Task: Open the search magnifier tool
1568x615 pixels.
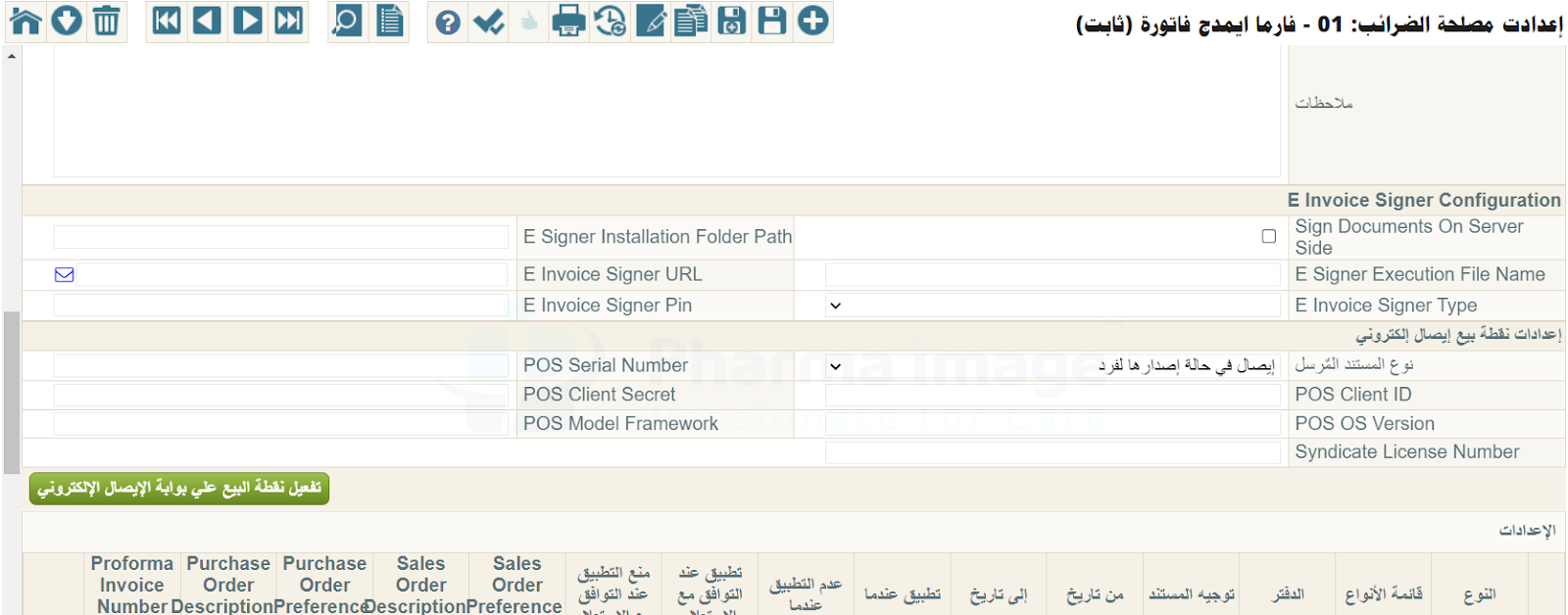Action: pyautogui.click(x=347, y=21)
